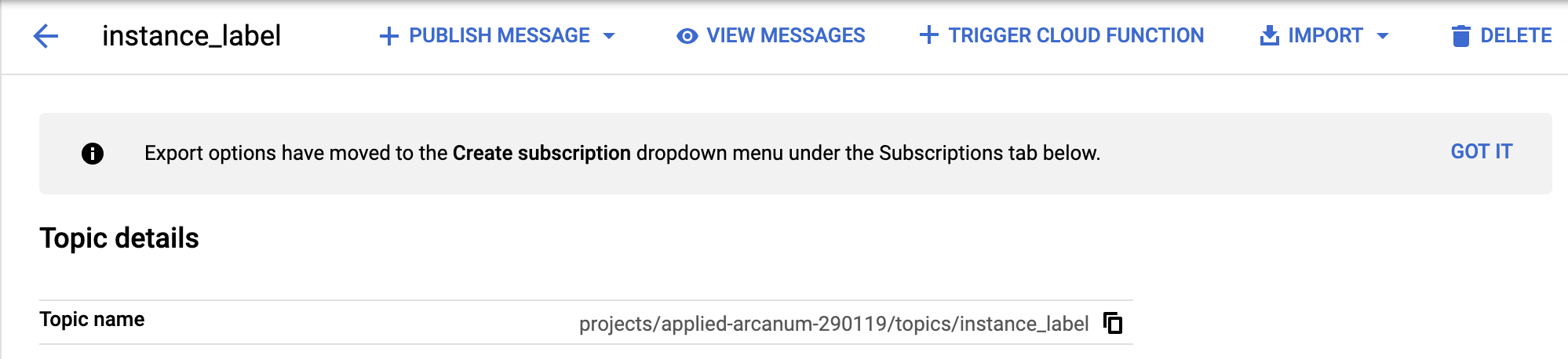
Task: Expand the Import dropdown arrow
Action: click(1383, 36)
